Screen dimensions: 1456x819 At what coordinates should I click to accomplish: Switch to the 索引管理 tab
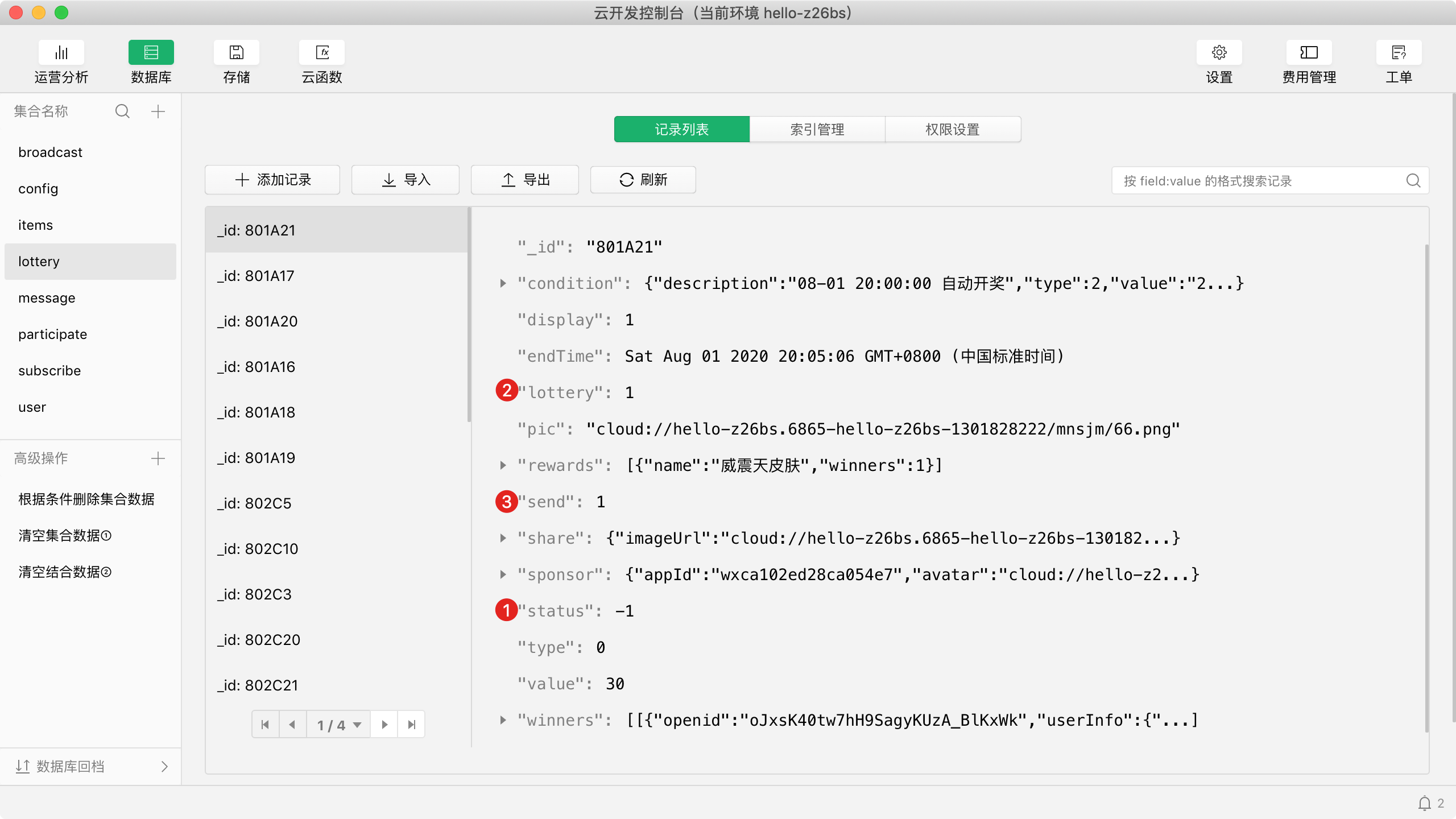[x=817, y=130]
